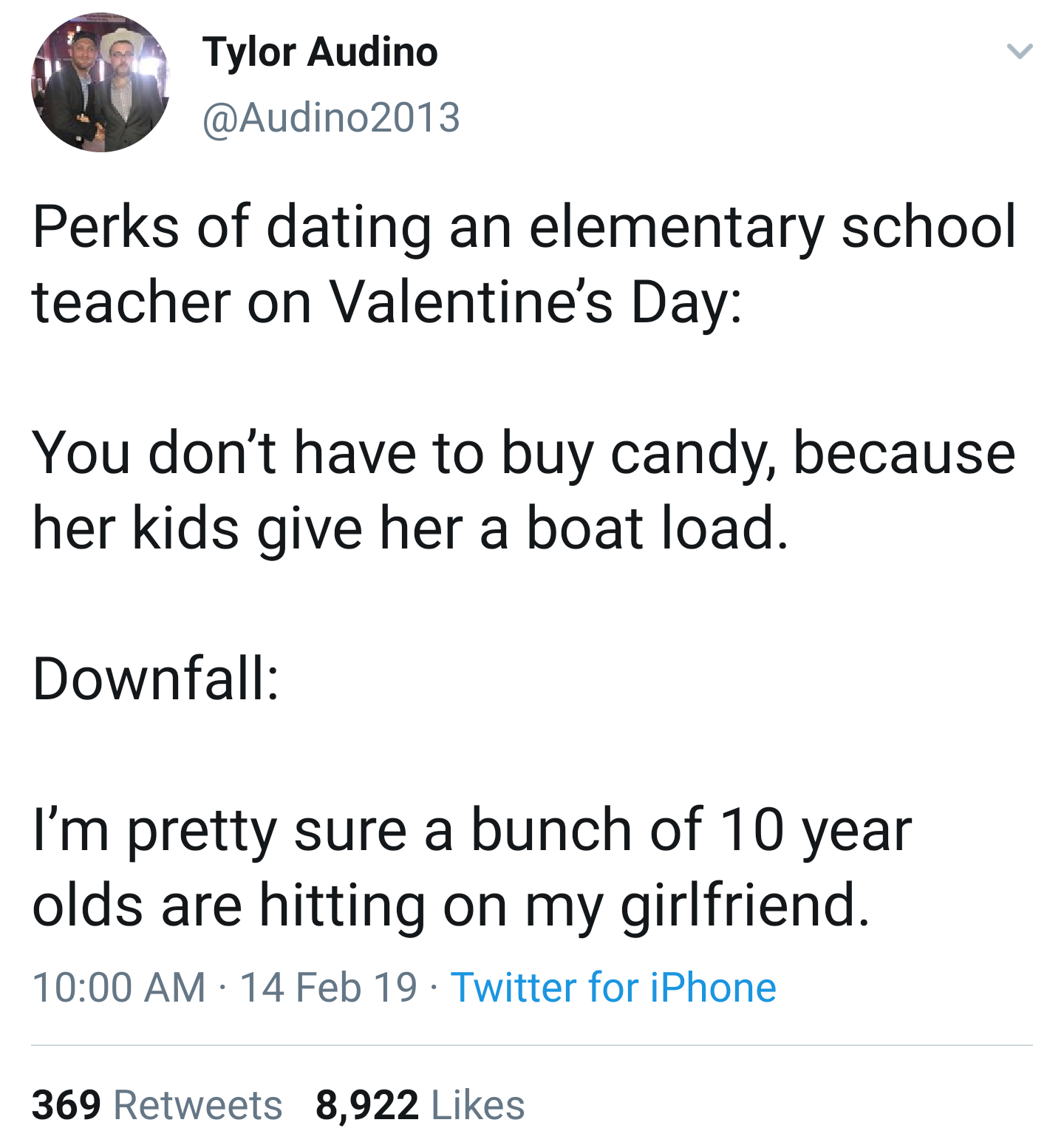Screen dimensions: 1064x1148
Task: Click the word 'Retweets' label
Action: (197, 1104)
